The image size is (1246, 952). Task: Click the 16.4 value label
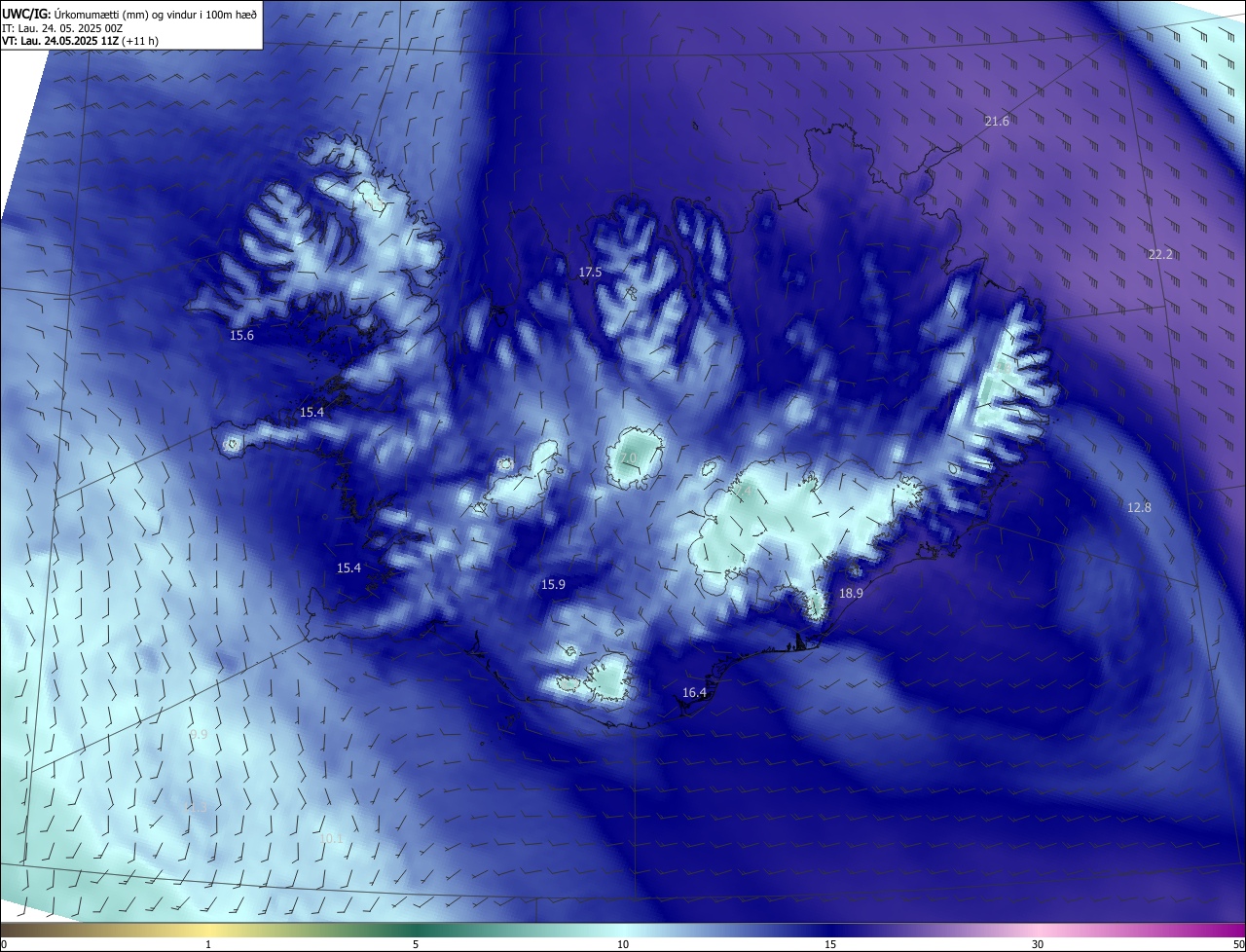pos(694,693)
